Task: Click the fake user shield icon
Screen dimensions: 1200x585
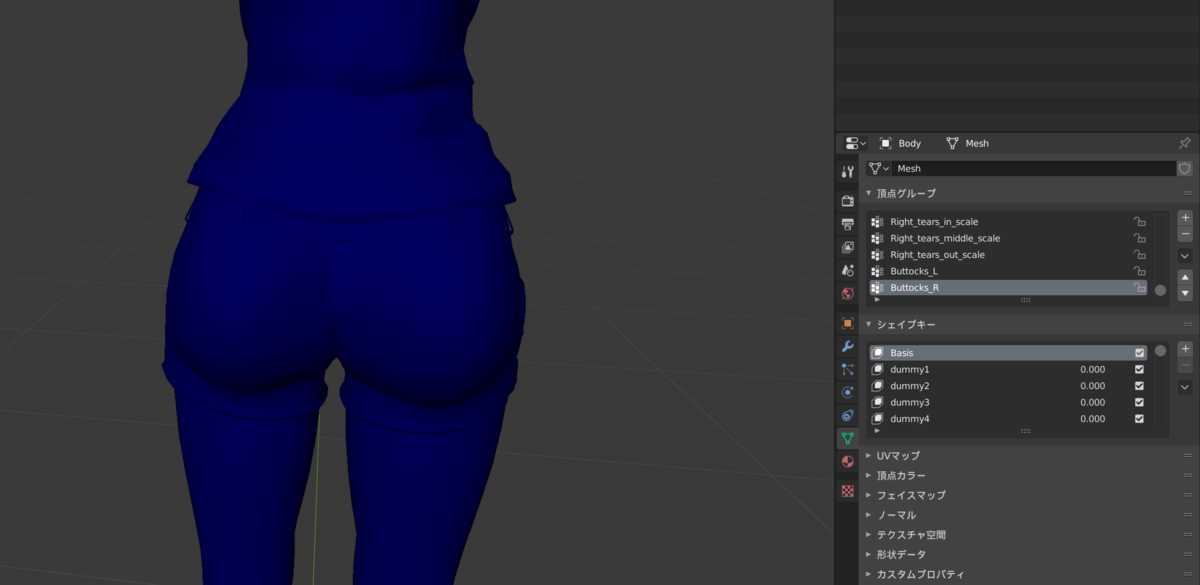Action: [1185, 169]
